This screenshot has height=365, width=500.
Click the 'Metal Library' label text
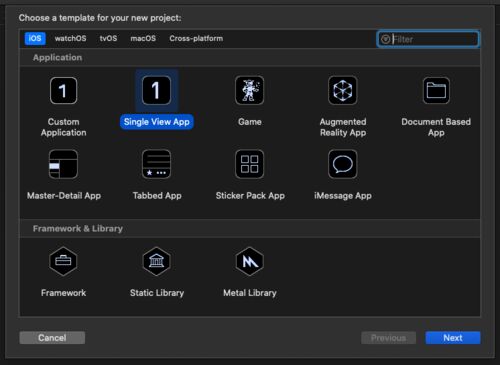click(250, 293)
